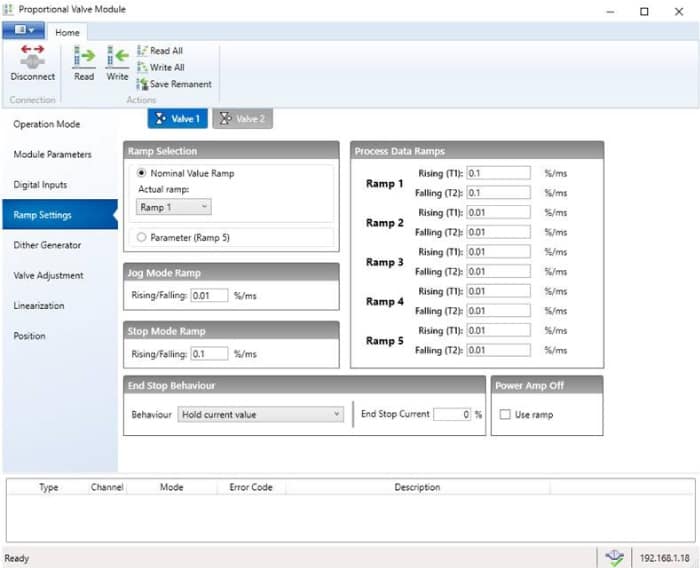Click the Ramp 1 Rising (T1) field
The width and height of the screenshot is (700, 568).
[497, 173]
